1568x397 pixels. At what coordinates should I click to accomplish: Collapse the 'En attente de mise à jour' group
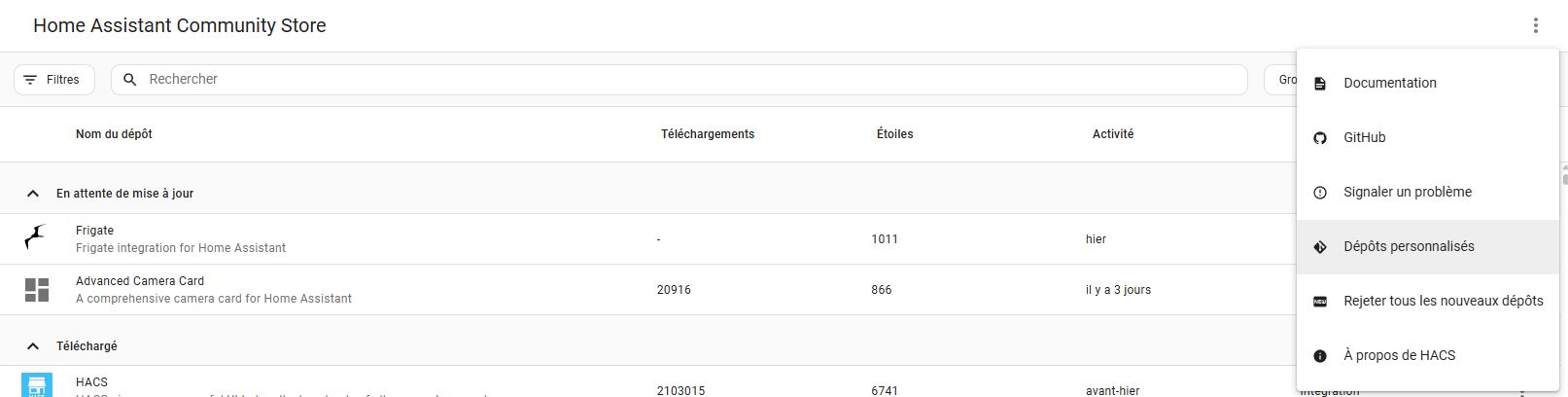(33, 194)
